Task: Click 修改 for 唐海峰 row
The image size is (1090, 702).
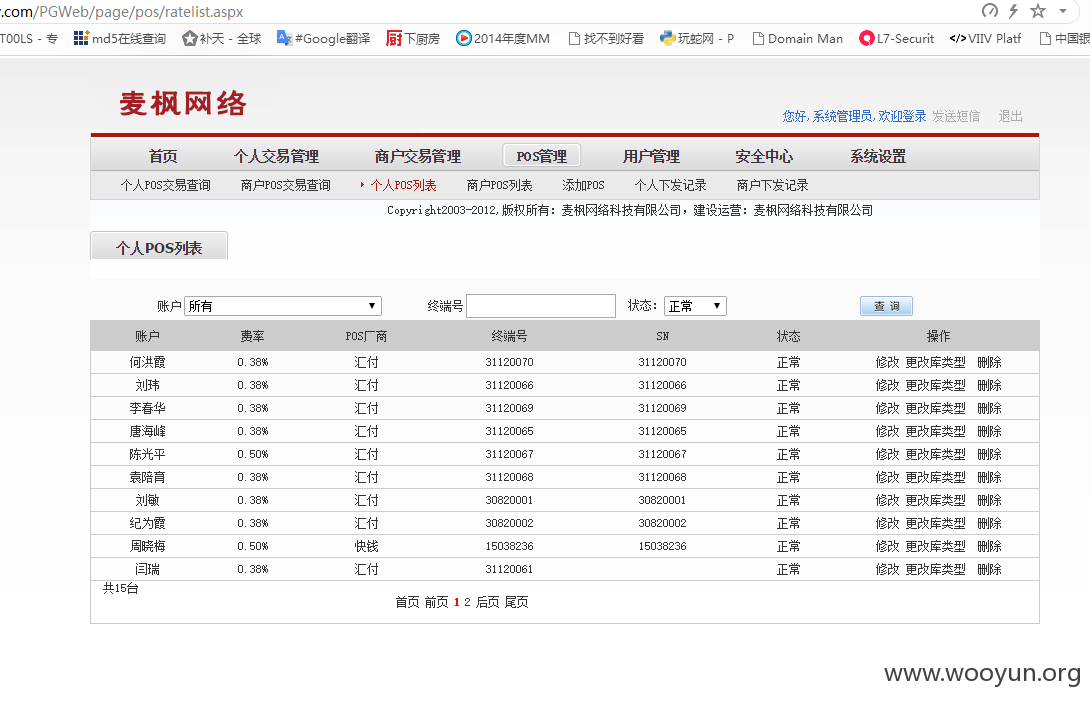Action: coord(887,431)
